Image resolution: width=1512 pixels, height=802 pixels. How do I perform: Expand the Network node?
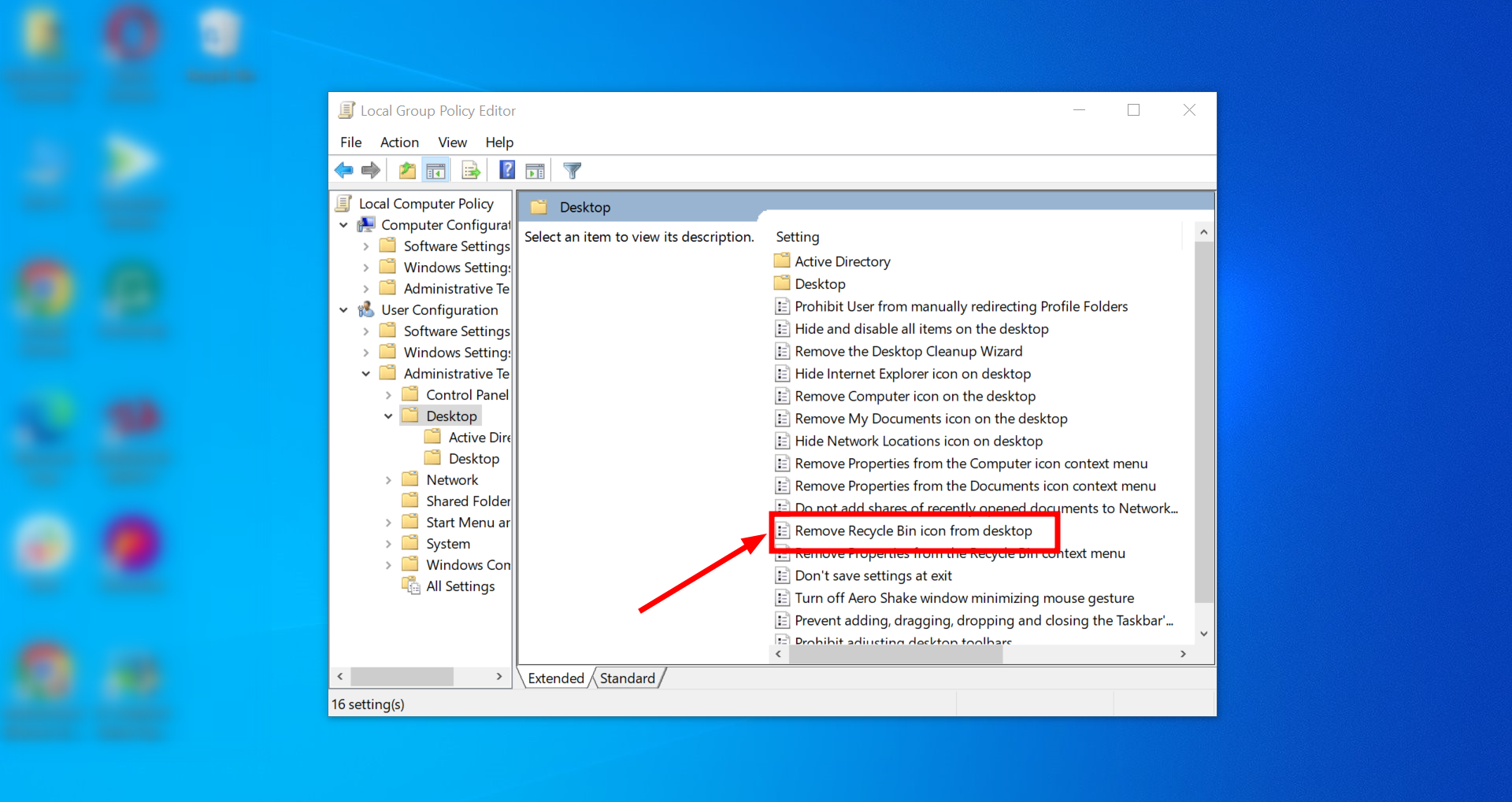coord(389,479)
